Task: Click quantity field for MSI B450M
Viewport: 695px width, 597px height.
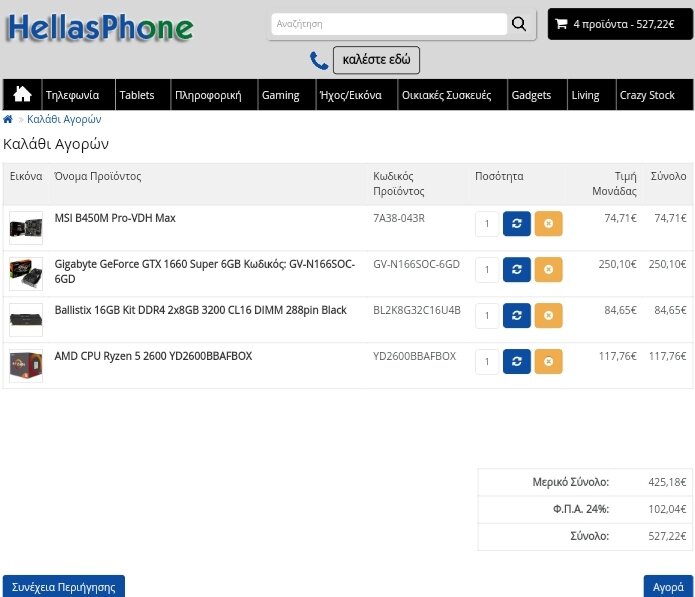Action: pyautogui.click(x=487, y=224)
